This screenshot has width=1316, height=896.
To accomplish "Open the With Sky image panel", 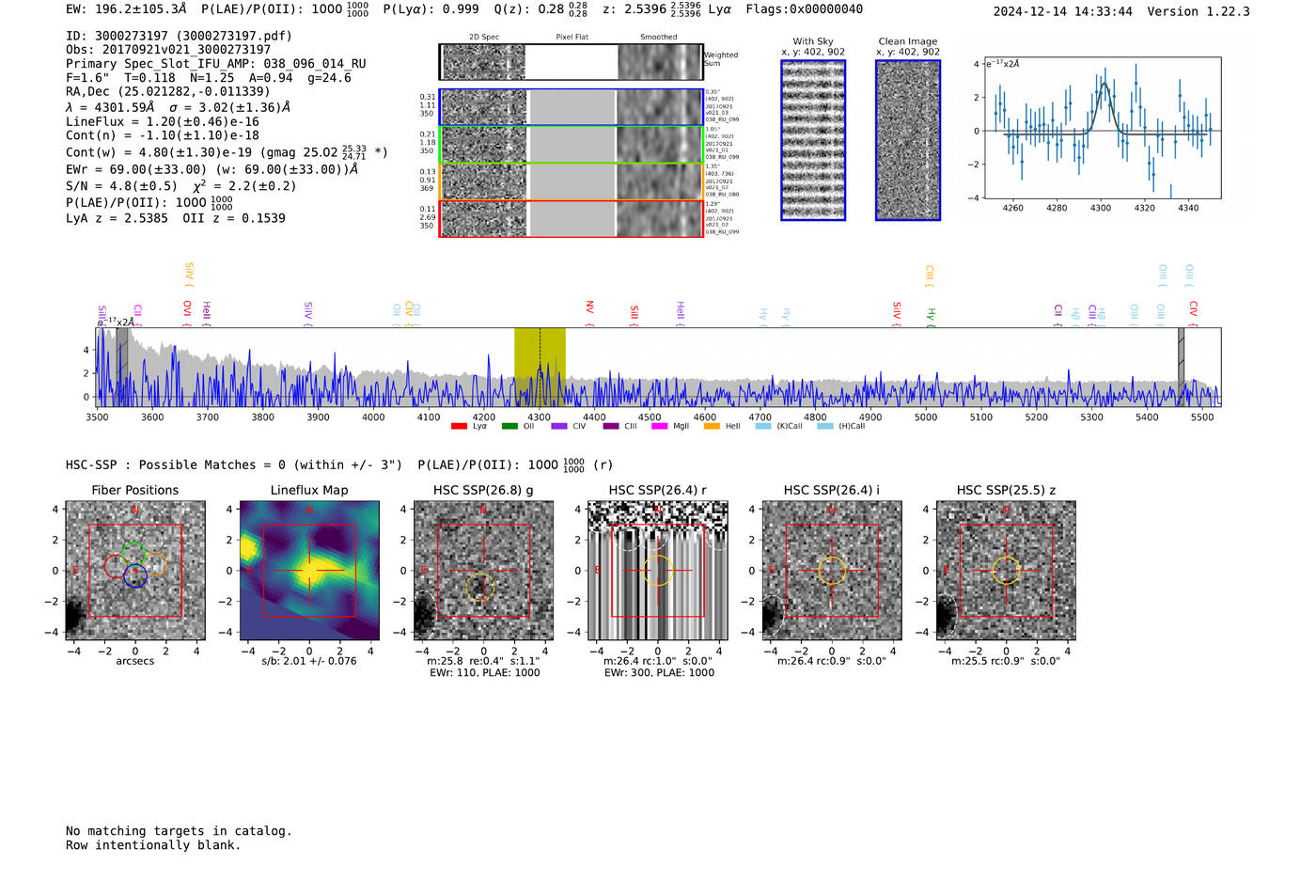I will (813, 140).
